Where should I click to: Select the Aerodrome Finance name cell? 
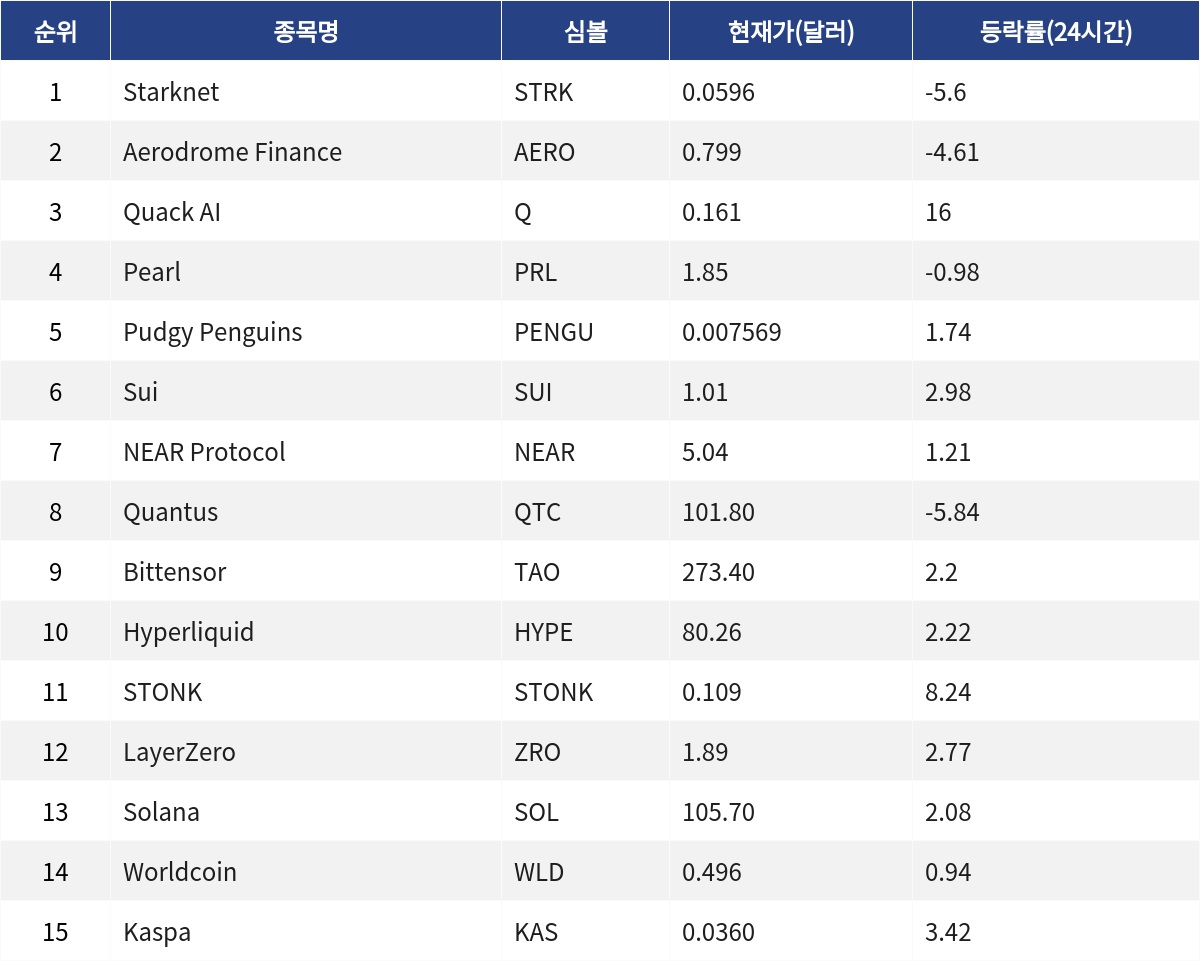click(x=306, y=152)
